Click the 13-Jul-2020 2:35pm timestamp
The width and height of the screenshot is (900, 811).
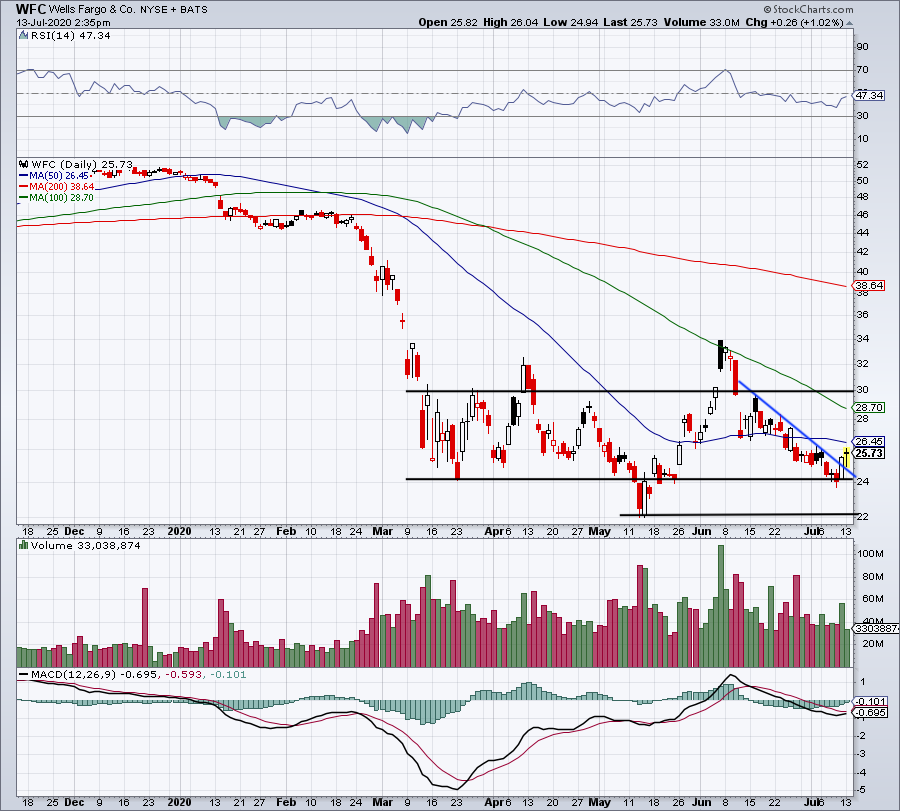click(x=63, y=23)
